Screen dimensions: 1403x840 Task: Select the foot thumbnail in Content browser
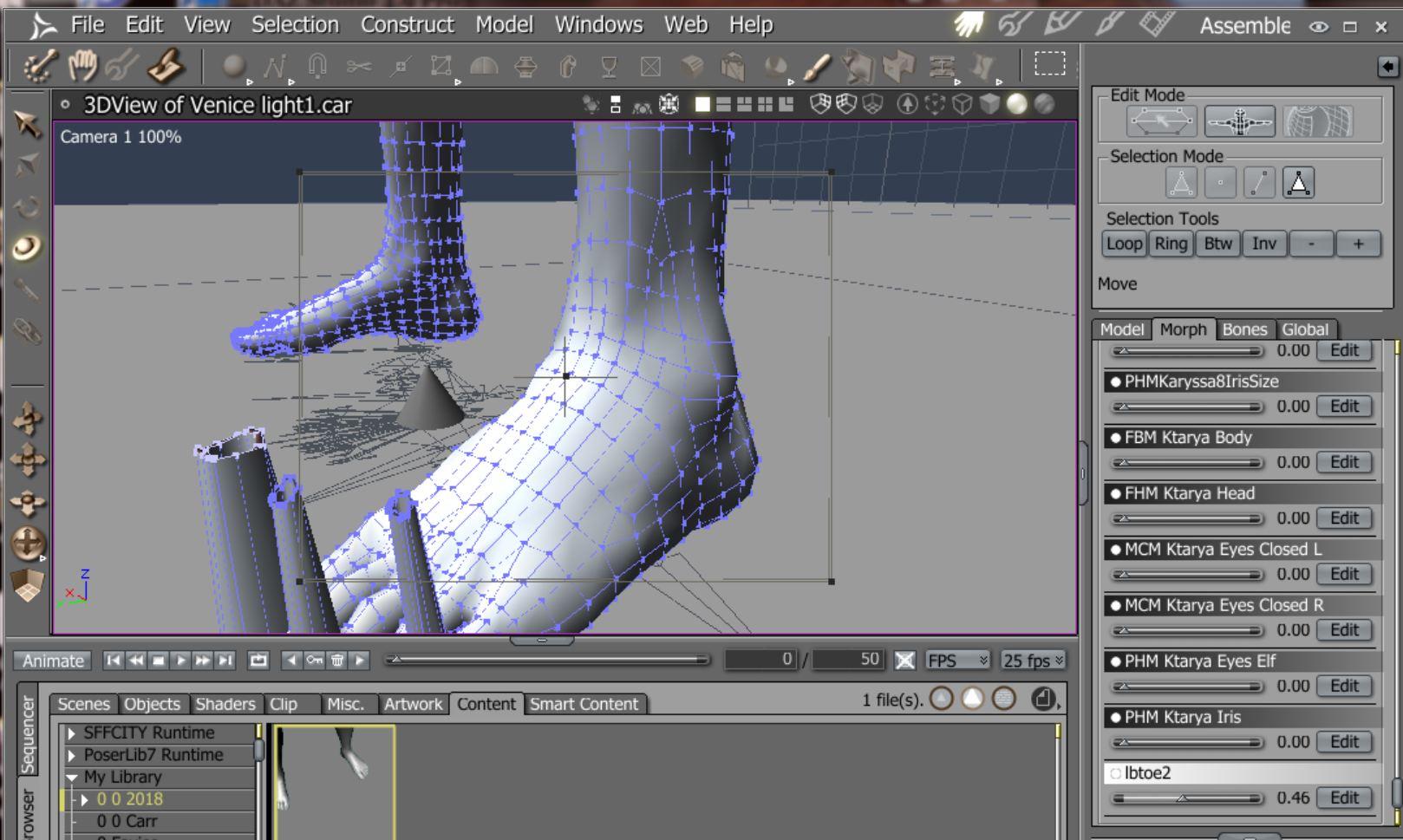tap(335, 780)
